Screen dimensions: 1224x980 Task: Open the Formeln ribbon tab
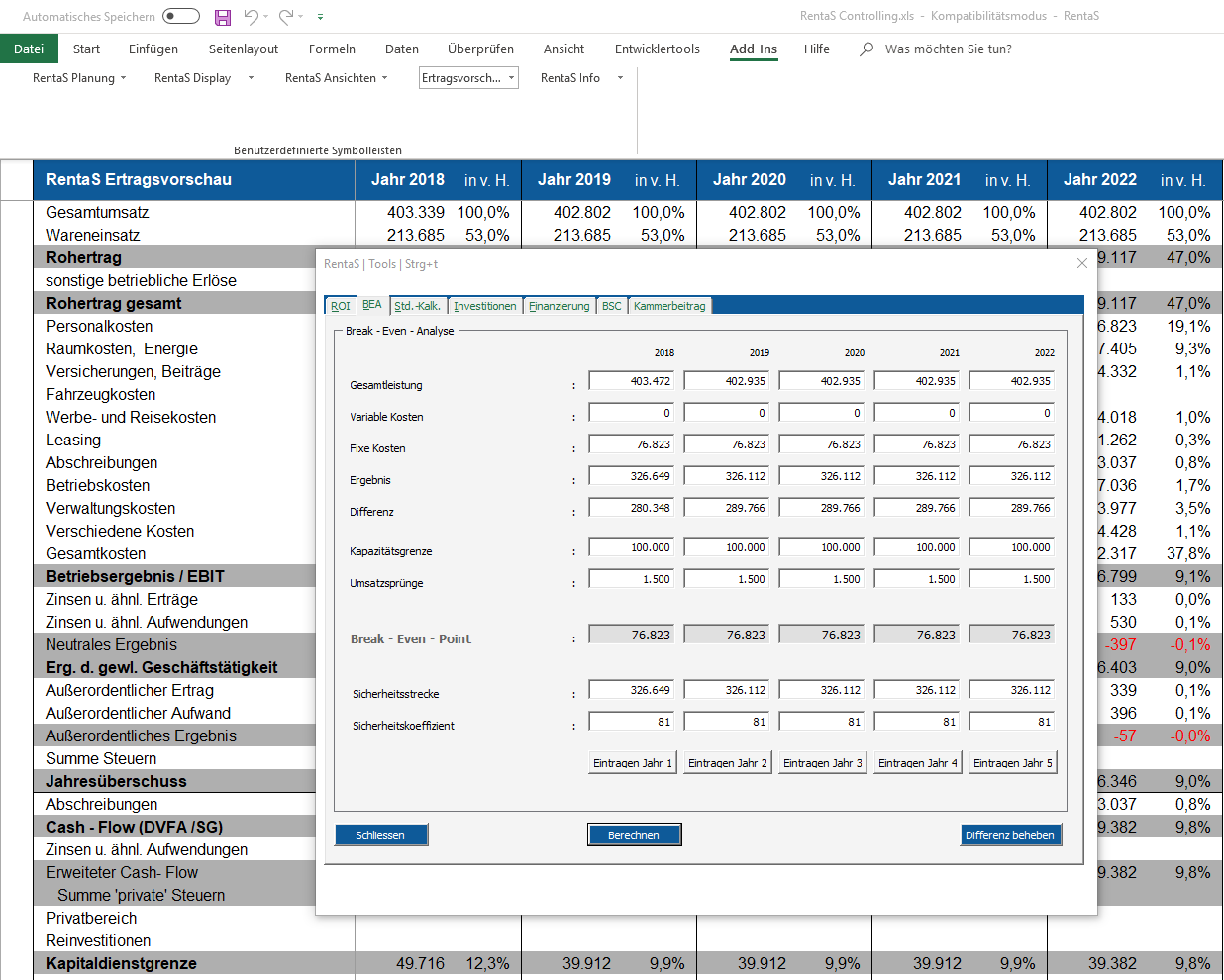(x=332, y=49)
